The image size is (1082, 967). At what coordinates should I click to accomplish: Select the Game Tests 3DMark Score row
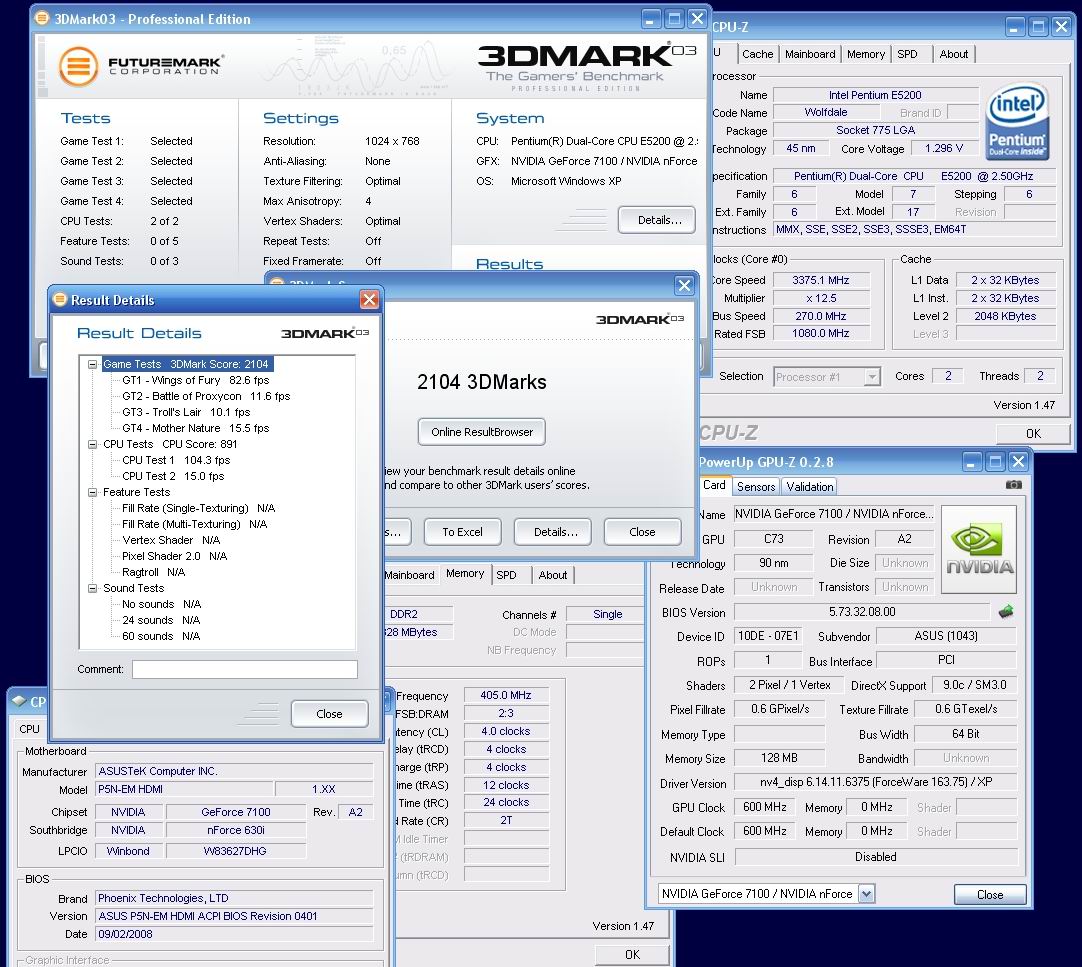pyautogui.click(x=186, y=364)
